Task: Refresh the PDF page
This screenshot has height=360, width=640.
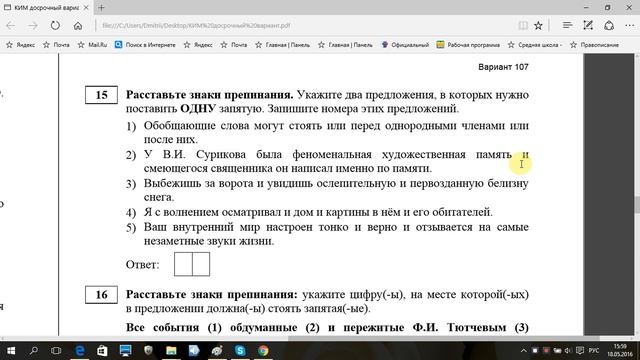Action: (55, 26)
